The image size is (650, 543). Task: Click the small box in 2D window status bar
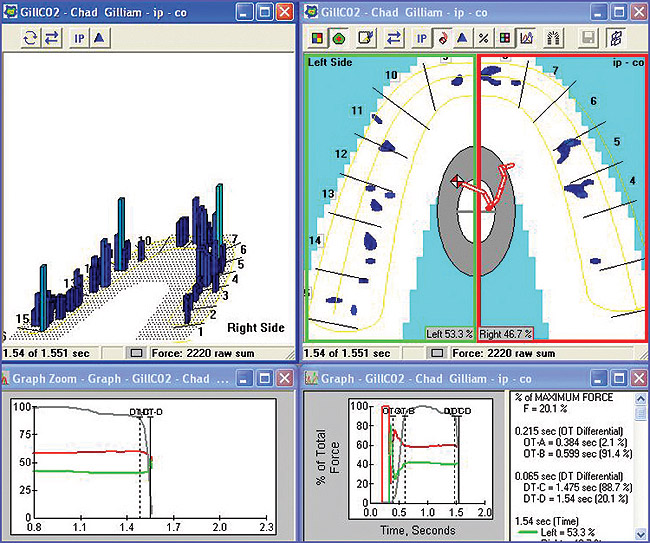pos(438,352)
